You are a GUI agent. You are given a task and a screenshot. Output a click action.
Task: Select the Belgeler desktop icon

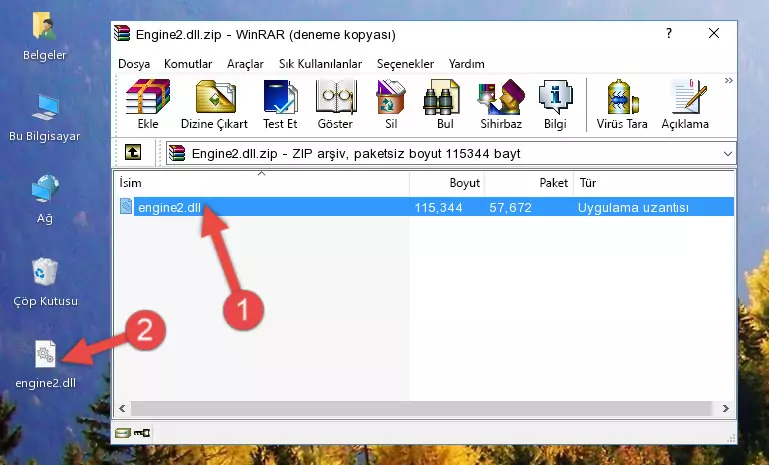click(45, 36)
